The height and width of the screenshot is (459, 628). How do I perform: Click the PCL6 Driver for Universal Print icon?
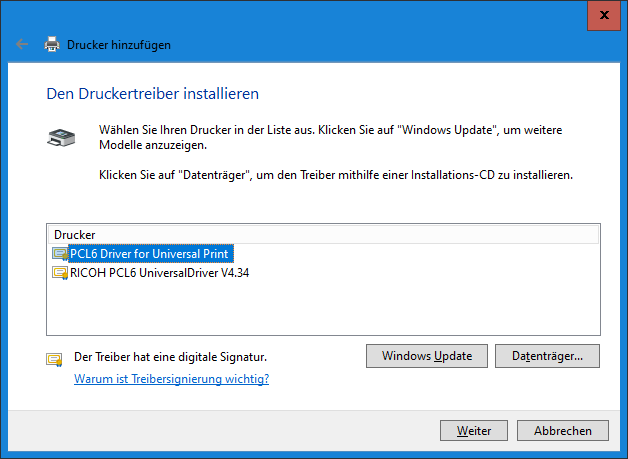pyautogui.click(x=60, y=254)
